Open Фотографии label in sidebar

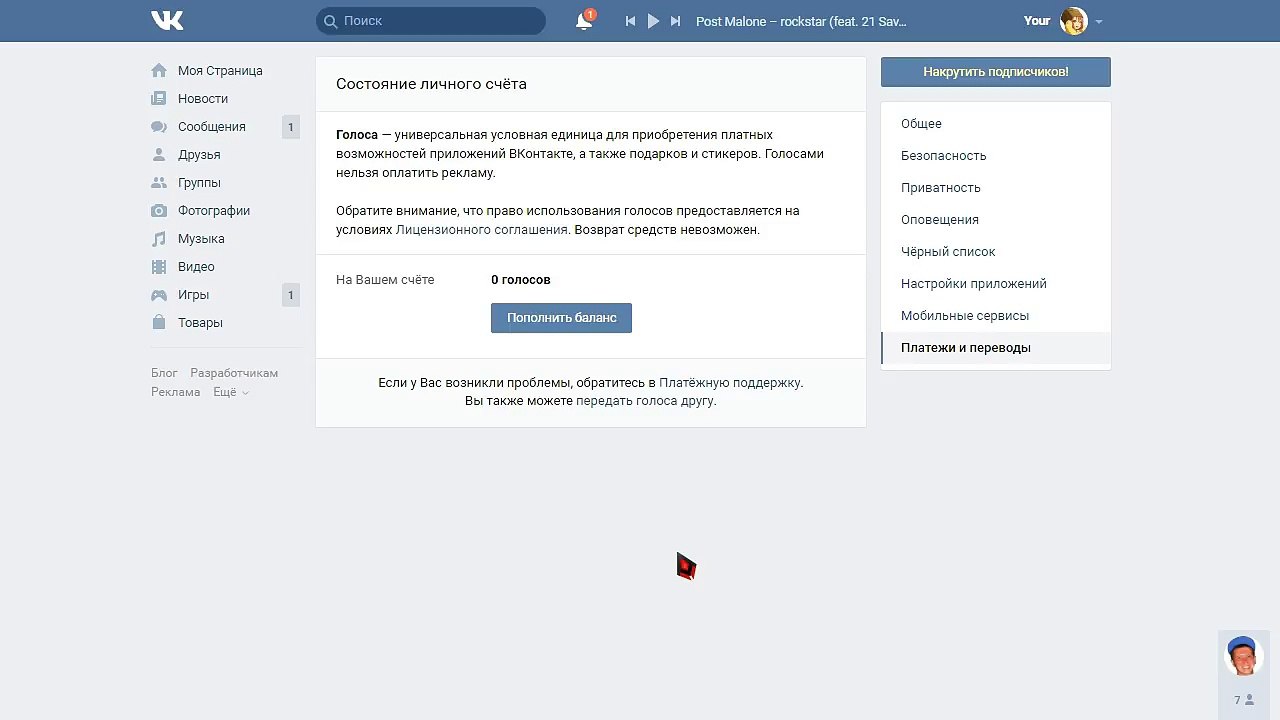(x=214, y=211)
